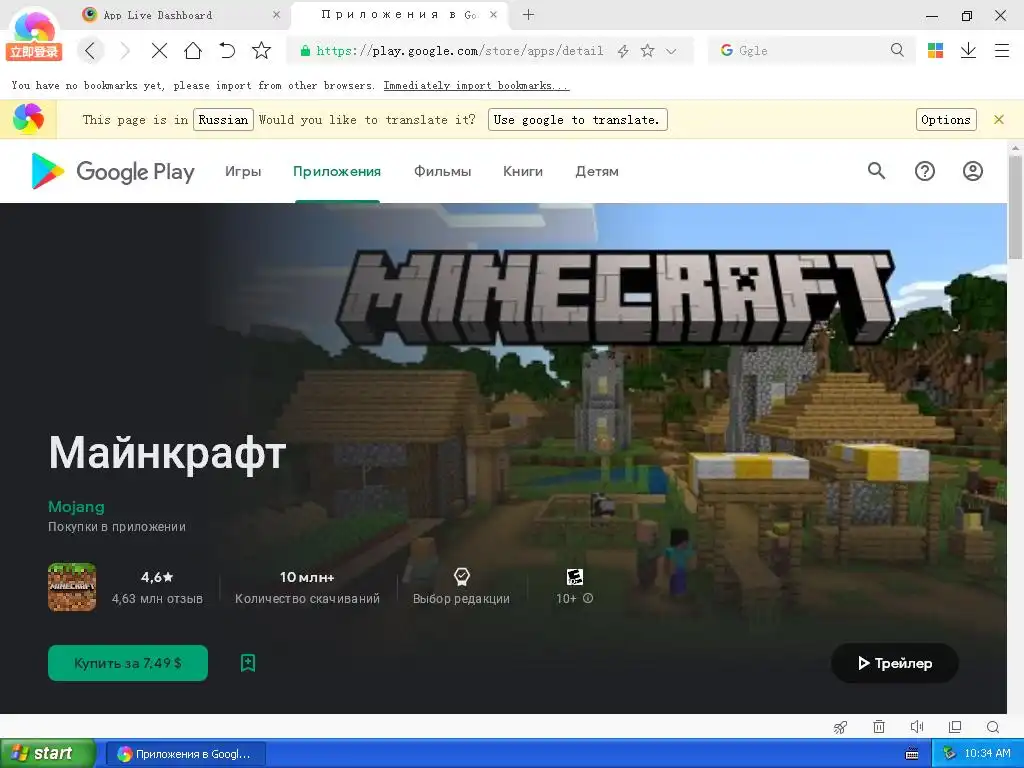Expand the address bar dropdown chevron
The image size is (1024, 768).
point(671,51)
